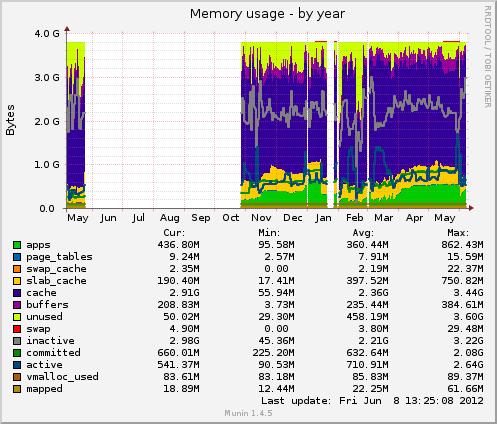497x424 pixels.
Task: Click the chart title 'Memory usage - by year'
Action: pos(267,14)
